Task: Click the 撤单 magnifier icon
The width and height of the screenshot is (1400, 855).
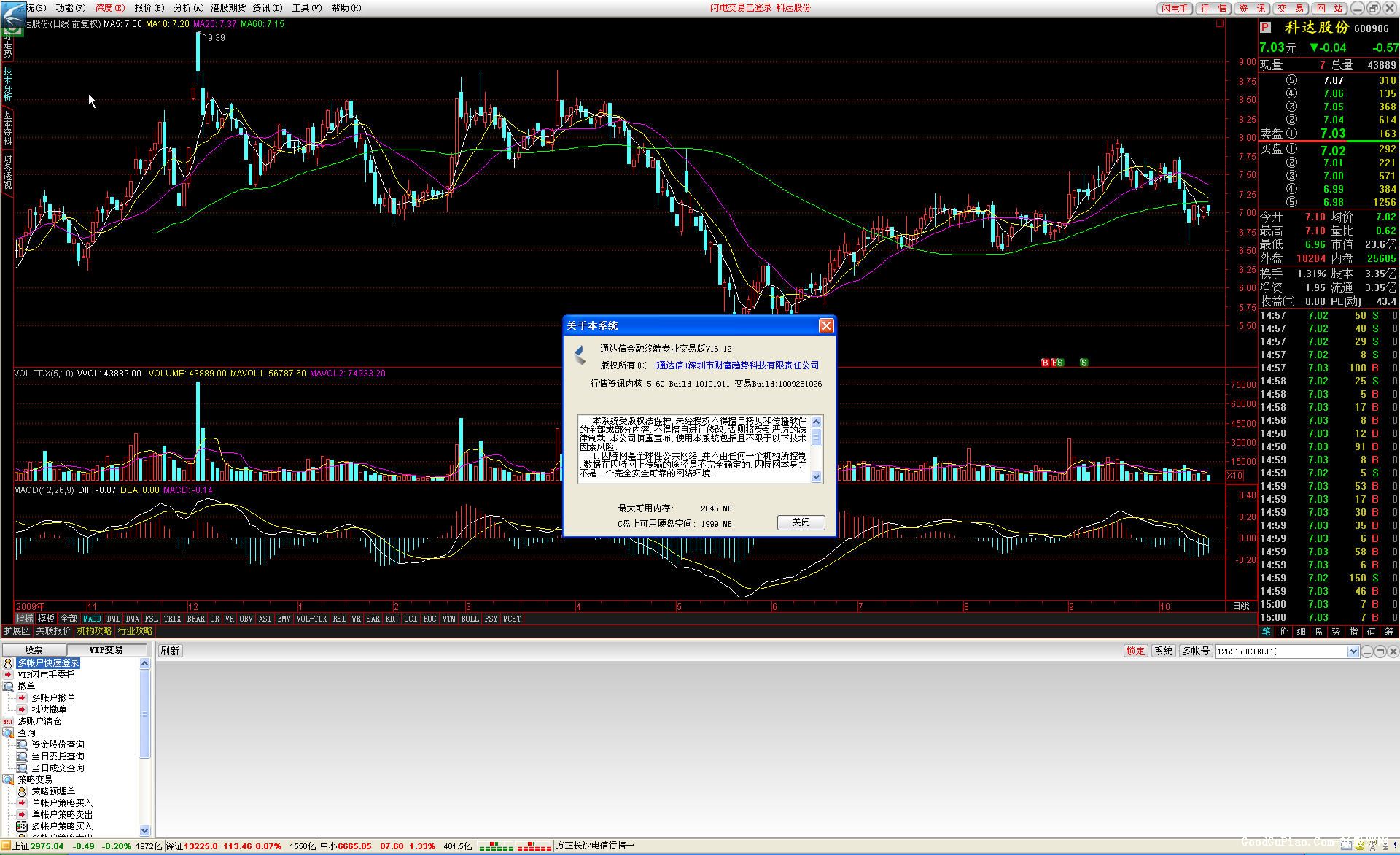Action: click(8, 686)
